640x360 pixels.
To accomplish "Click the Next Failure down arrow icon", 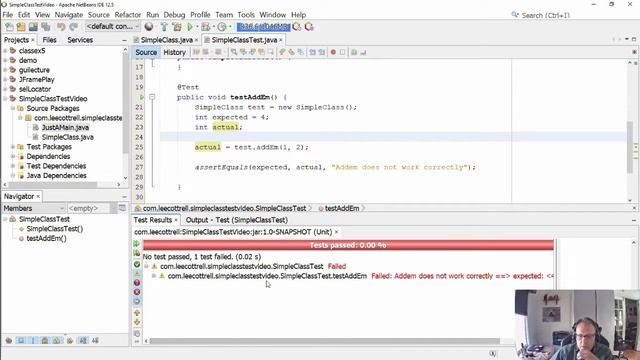I will click(x=137, y=322).
